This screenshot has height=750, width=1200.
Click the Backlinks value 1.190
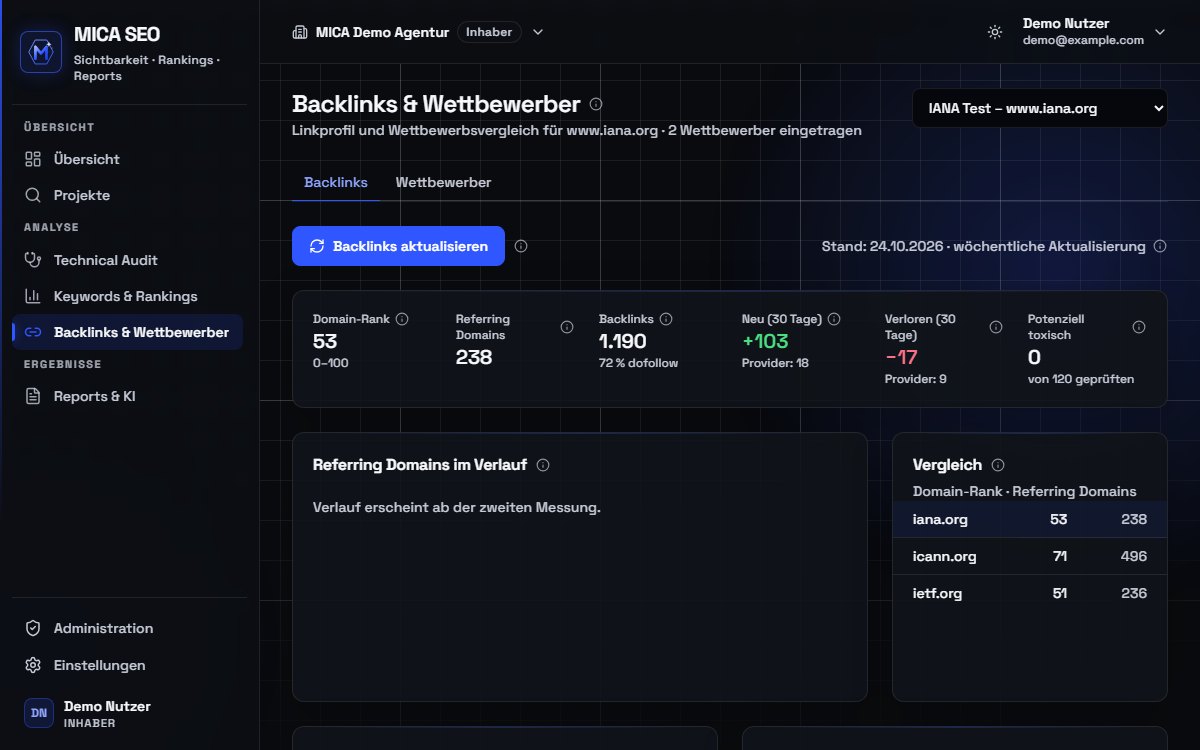point(623,341)
